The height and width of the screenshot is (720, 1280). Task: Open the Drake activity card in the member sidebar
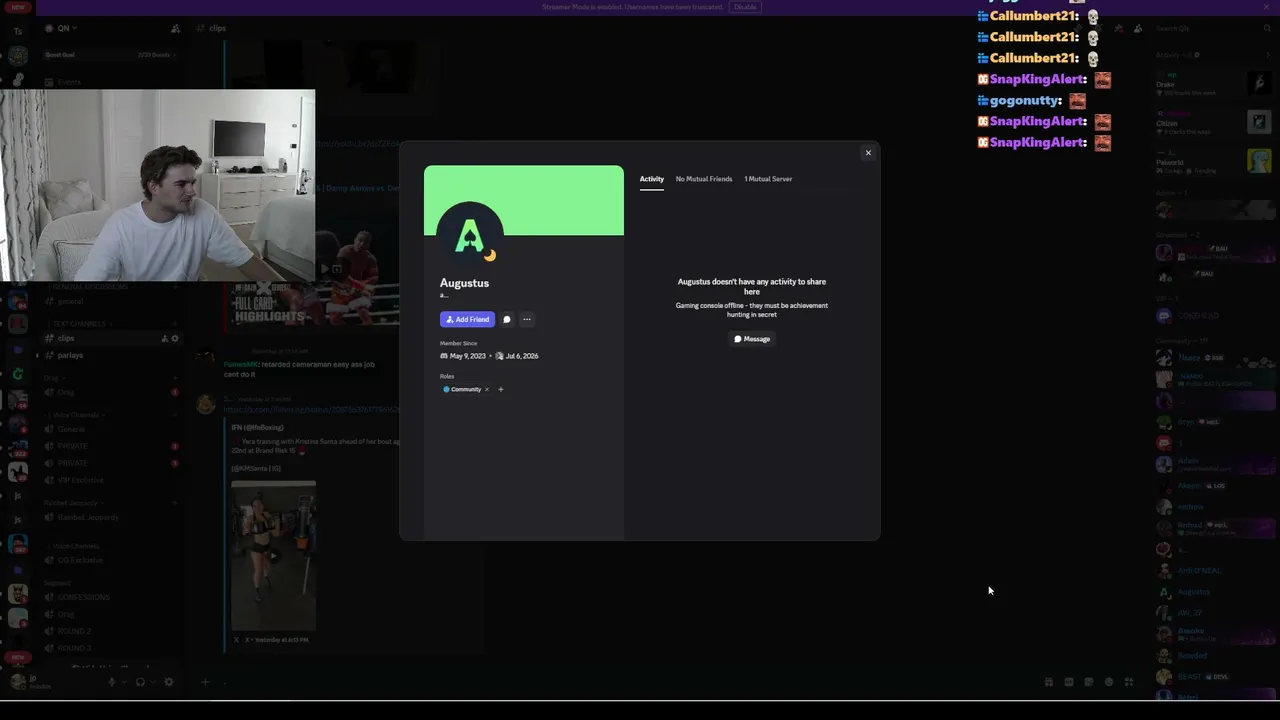pyautogui.click(x=1213, y=85)
